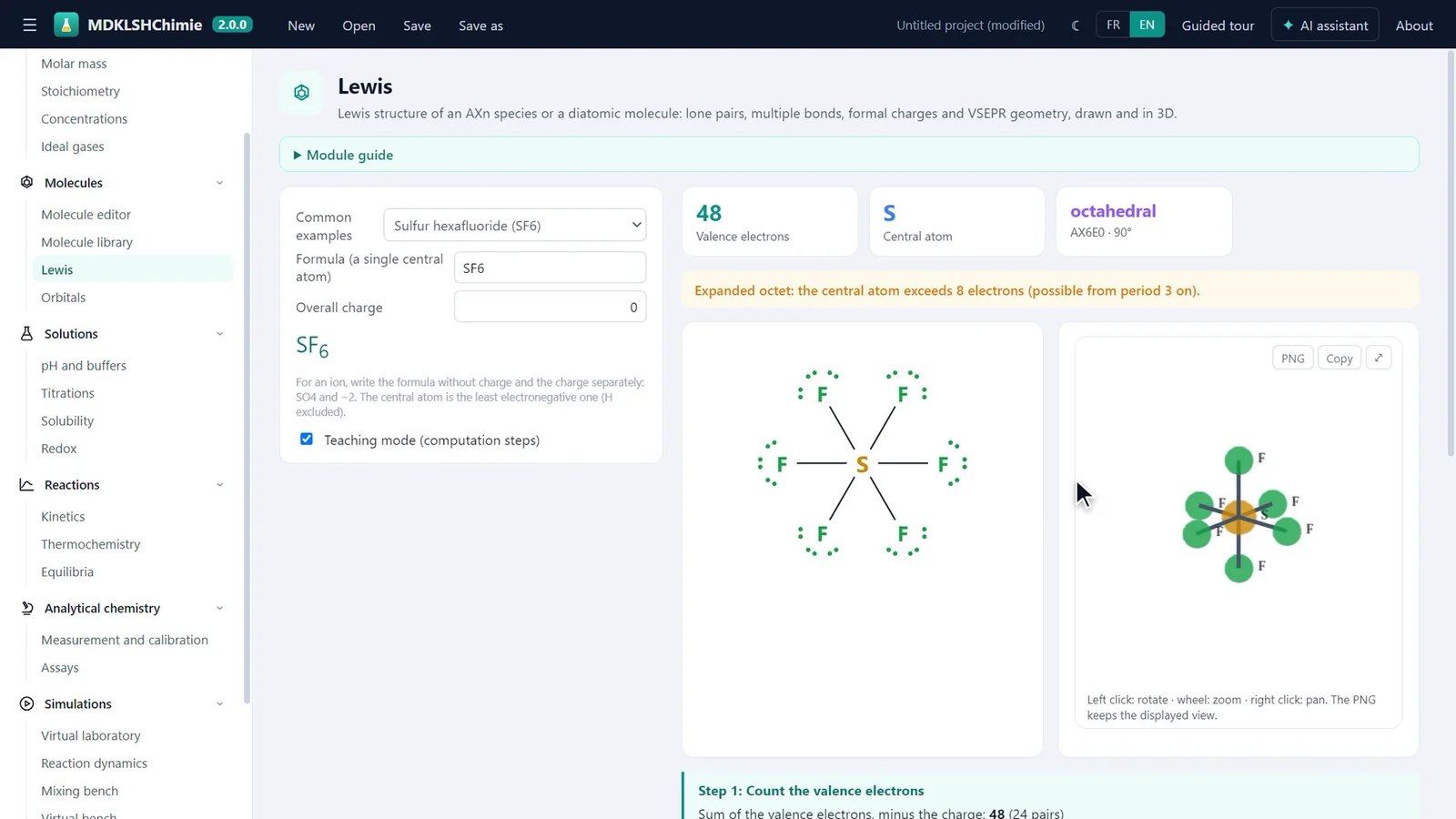Open Thermochemistry module
Screen dimensions: 1456x819
click(x=90, y=544)
